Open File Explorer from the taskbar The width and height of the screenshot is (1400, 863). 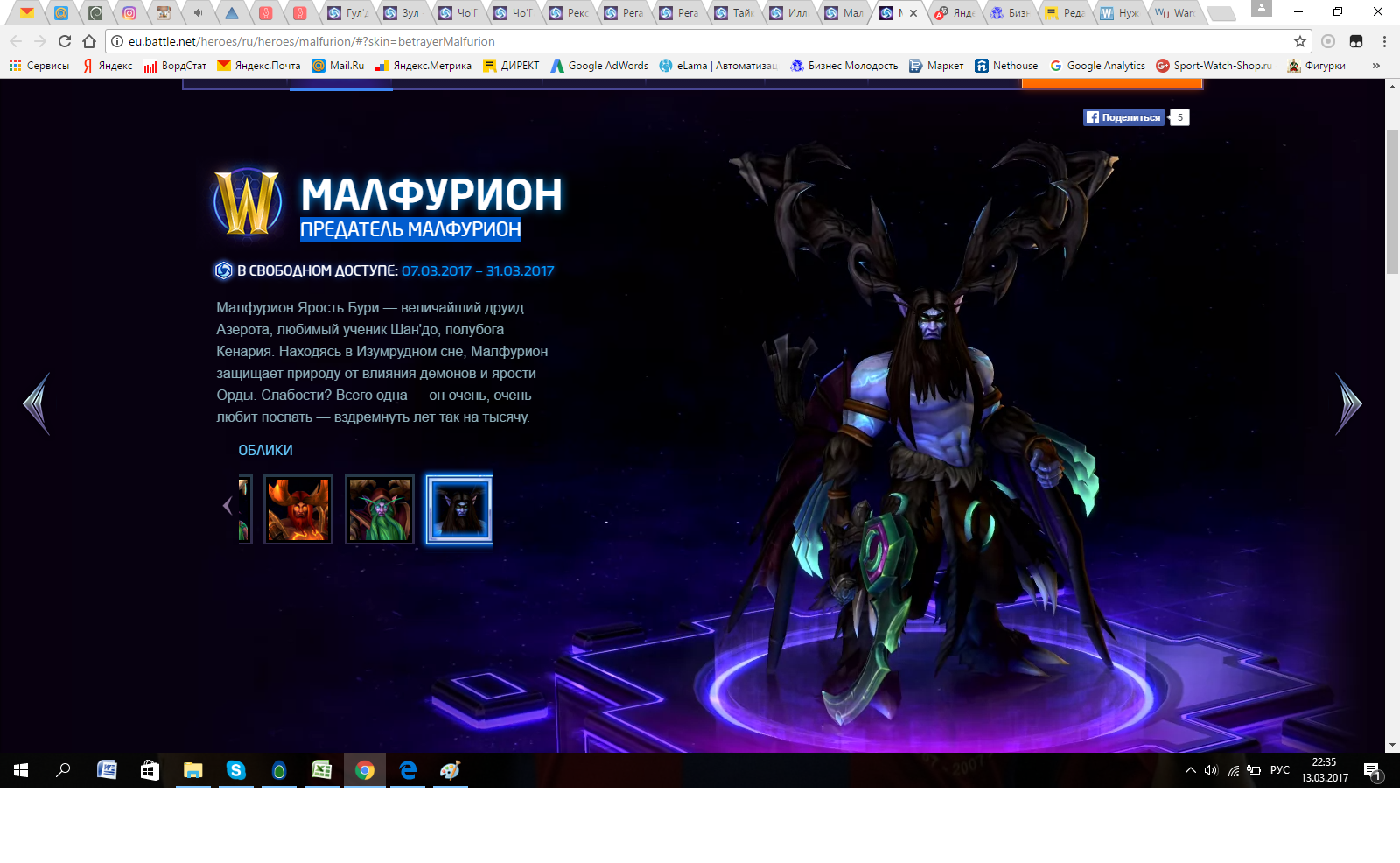click(192, 770)
